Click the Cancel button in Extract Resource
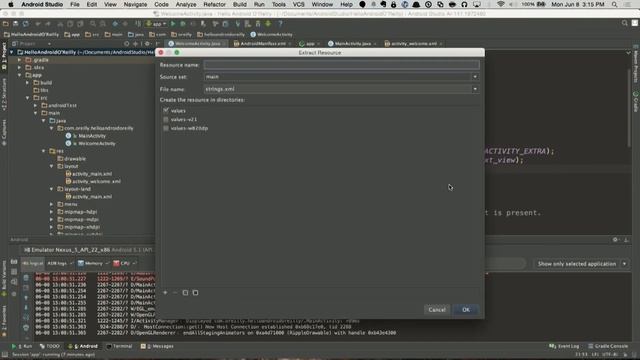The width and height of the screenshot is (640, 360). pyautogui.click(x=437, y=310)
